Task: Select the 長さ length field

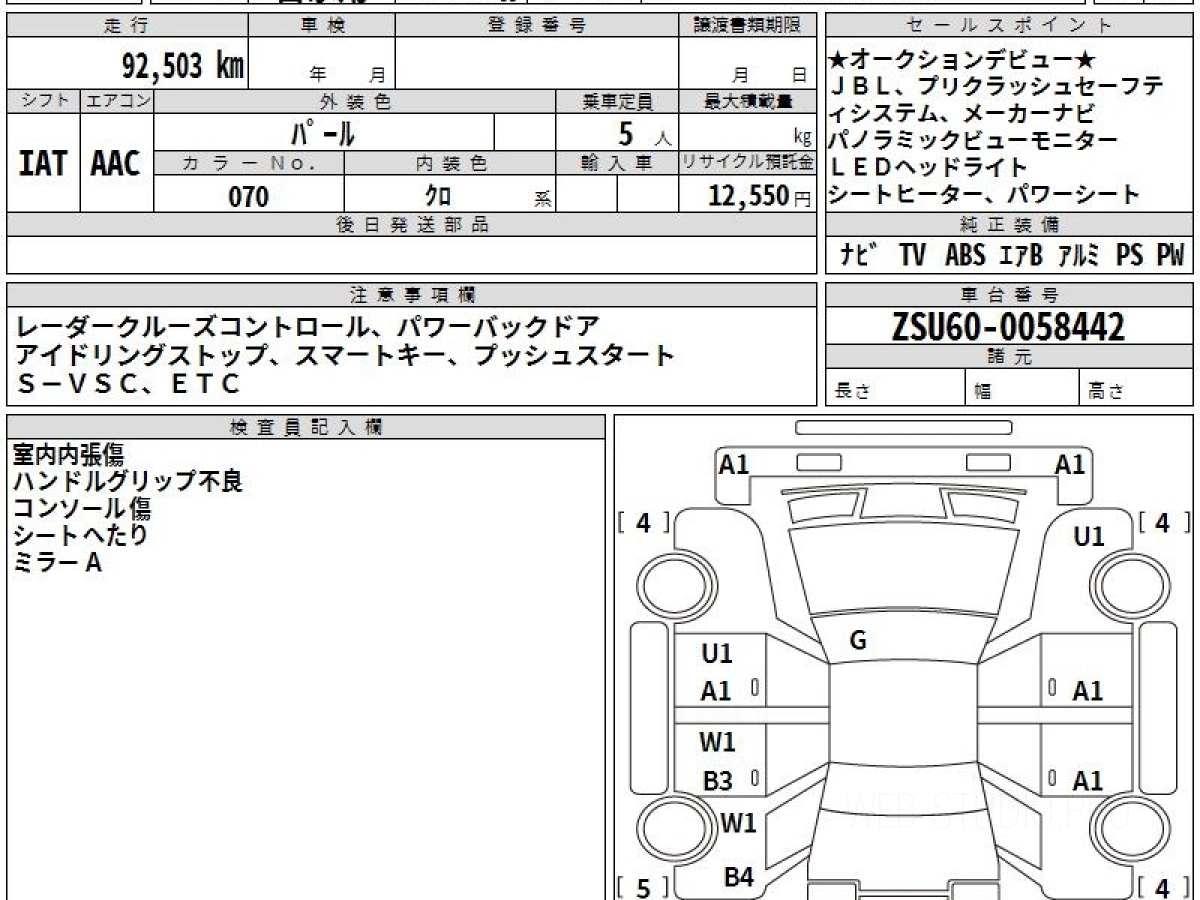Action: coord(896,389)
